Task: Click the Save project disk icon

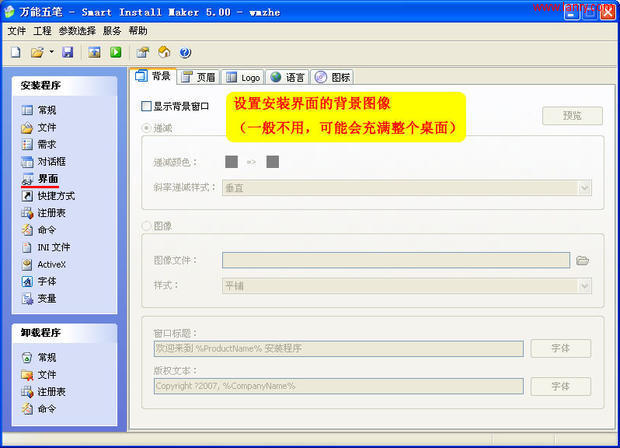Action: click(68, 52)
